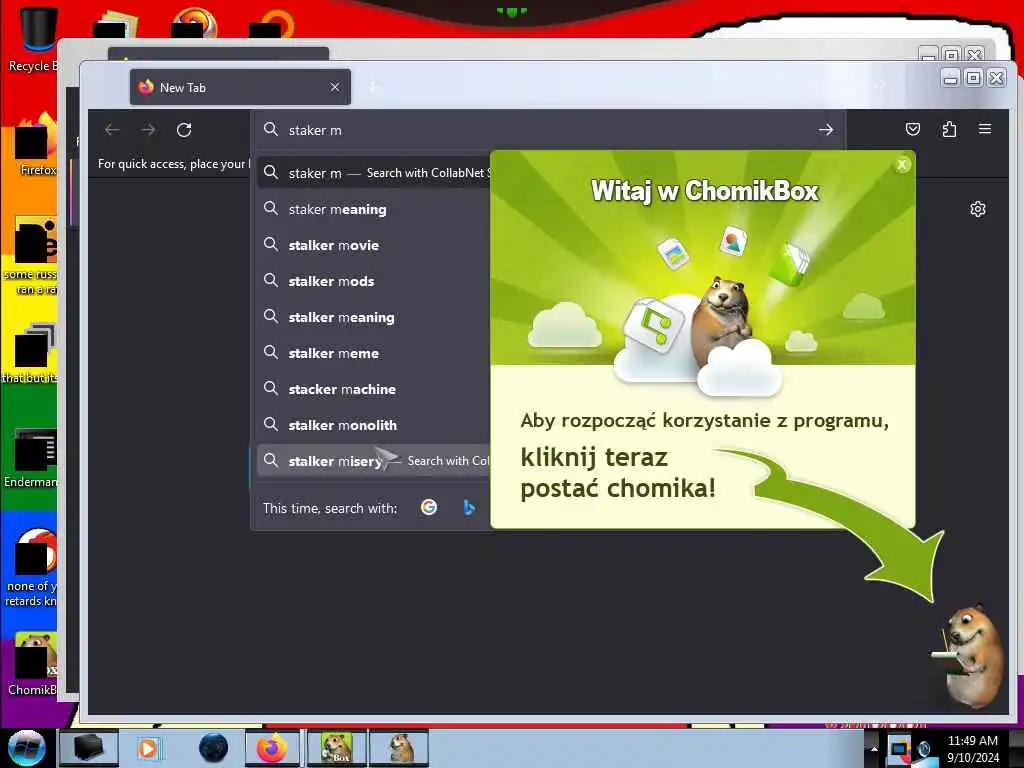Close the New Tab tab
The width and height of the screenshot is (1024, 768).
click(x=335, y=87)
